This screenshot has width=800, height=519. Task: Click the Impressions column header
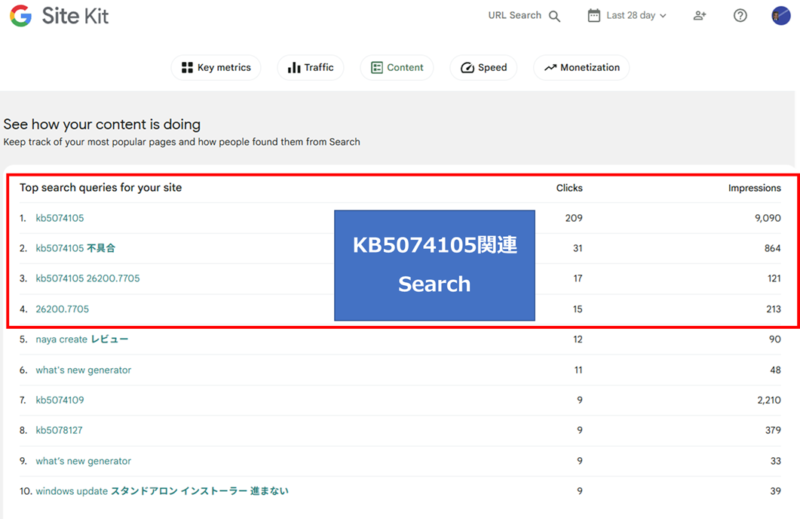point(754,188)
